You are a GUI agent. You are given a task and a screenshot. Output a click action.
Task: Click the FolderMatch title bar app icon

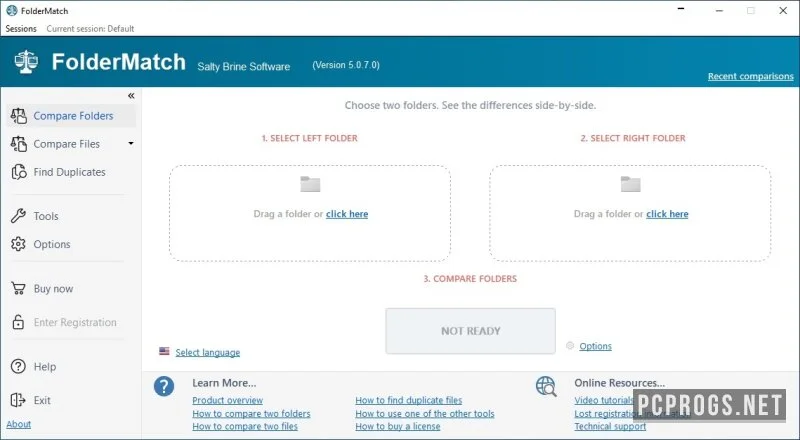click(11, 10)
